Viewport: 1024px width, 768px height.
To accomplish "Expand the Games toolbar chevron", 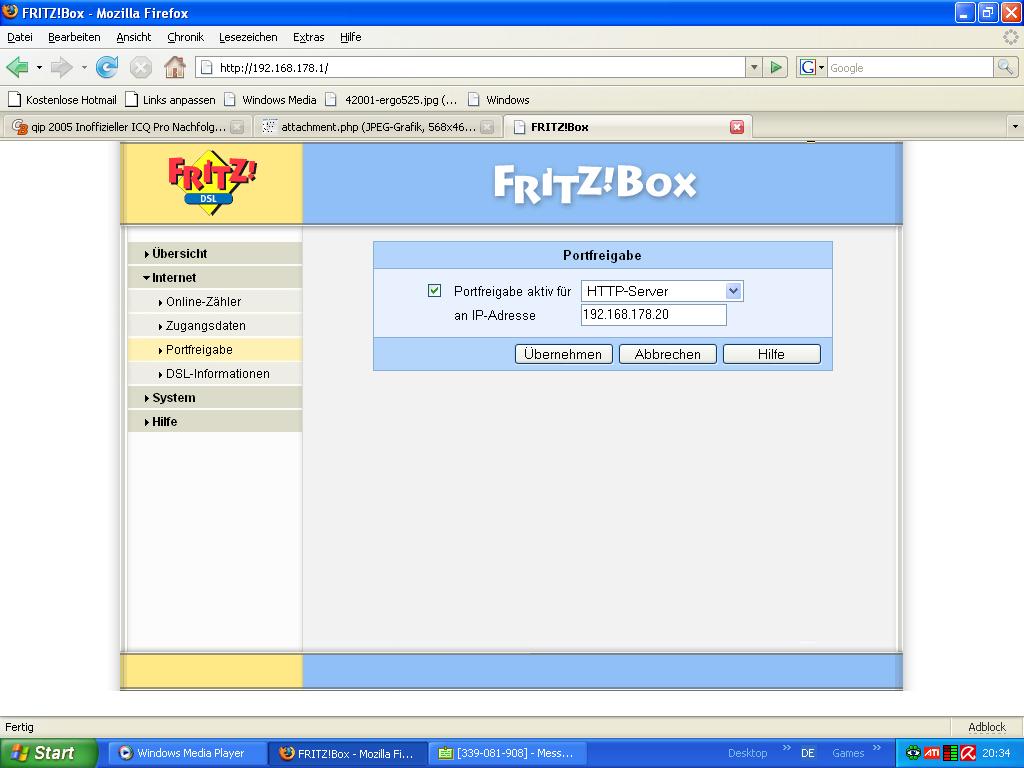I will (876, 748).
